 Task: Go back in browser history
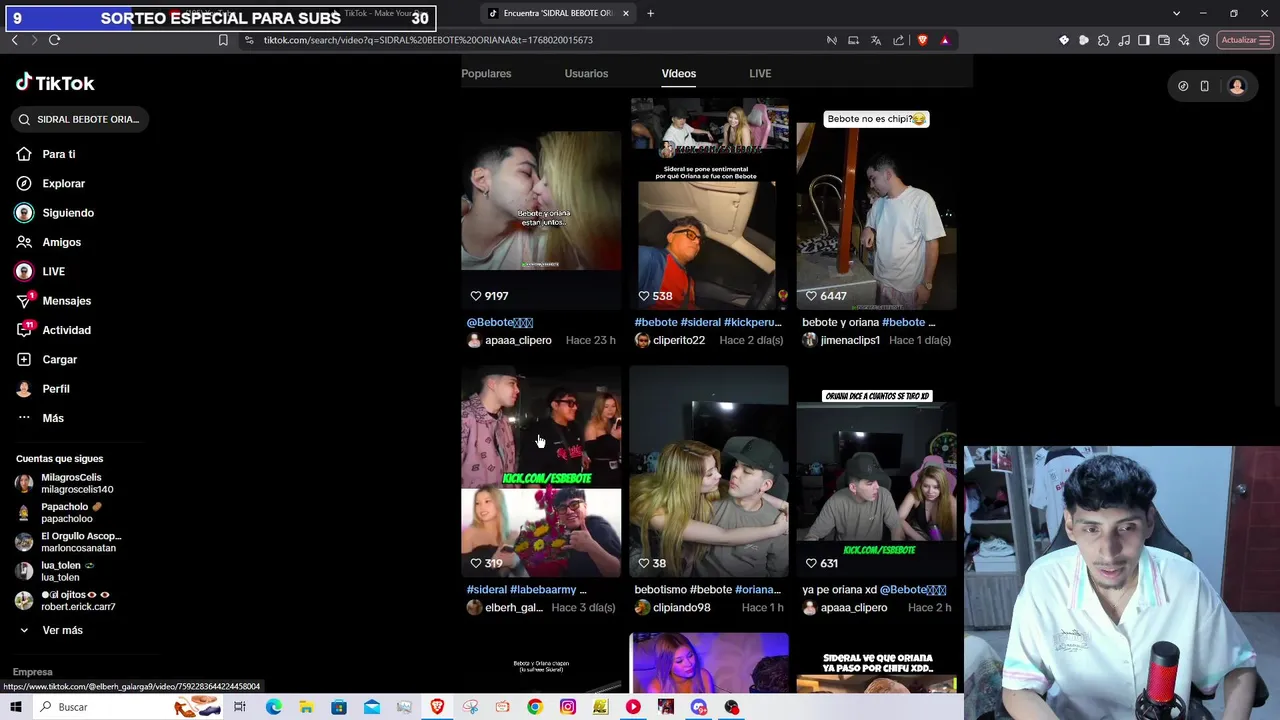pos(14,40)
